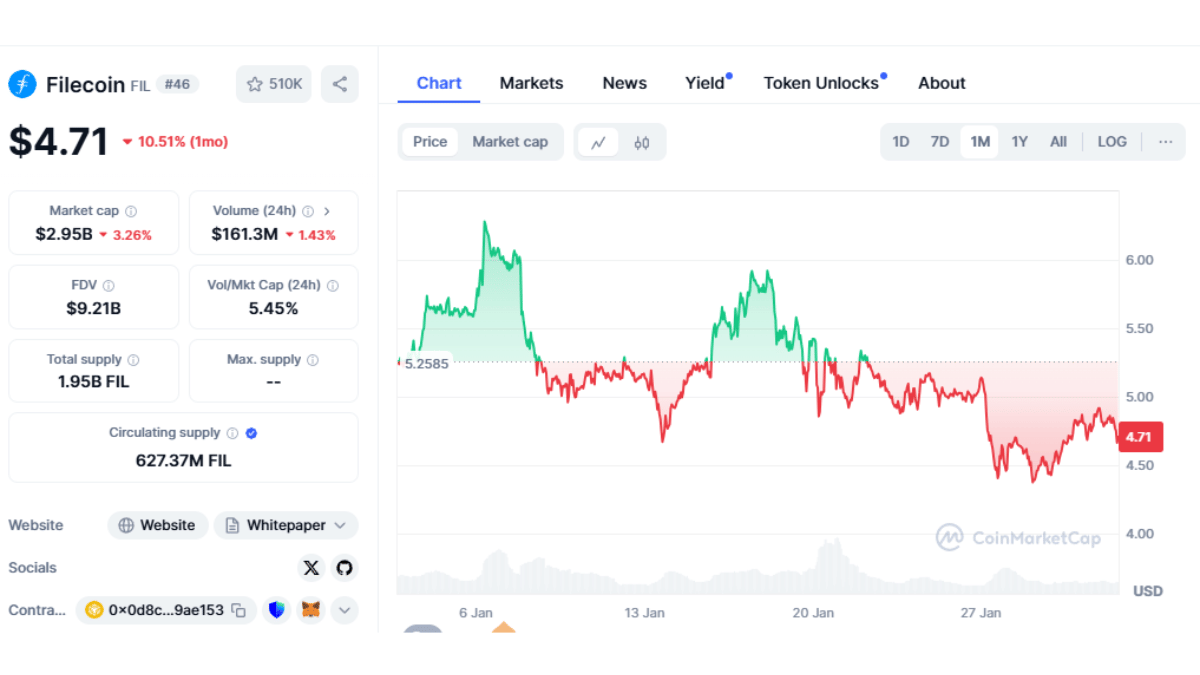Switch chart to candlestick view

tap(641, 142)
